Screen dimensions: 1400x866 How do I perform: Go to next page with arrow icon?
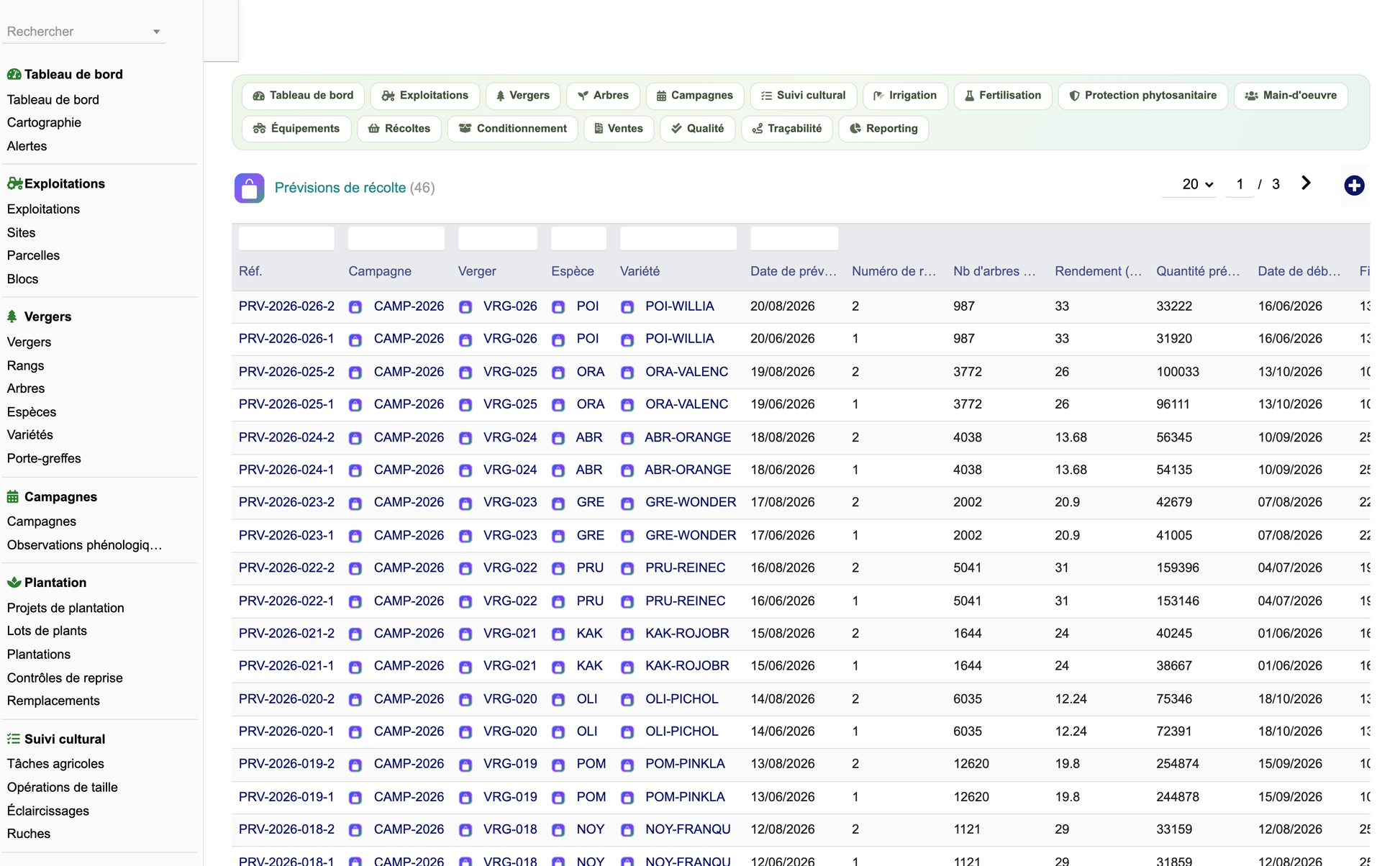click(1306, 183)
